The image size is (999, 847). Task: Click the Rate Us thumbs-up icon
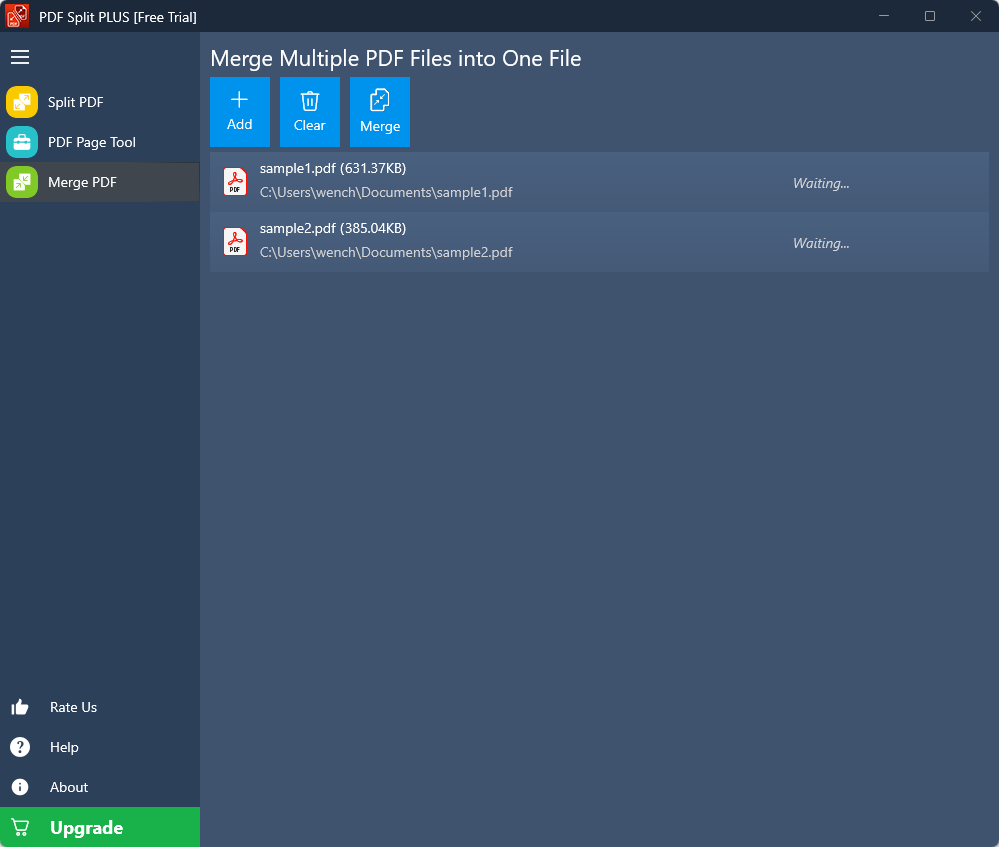point(20,707)
